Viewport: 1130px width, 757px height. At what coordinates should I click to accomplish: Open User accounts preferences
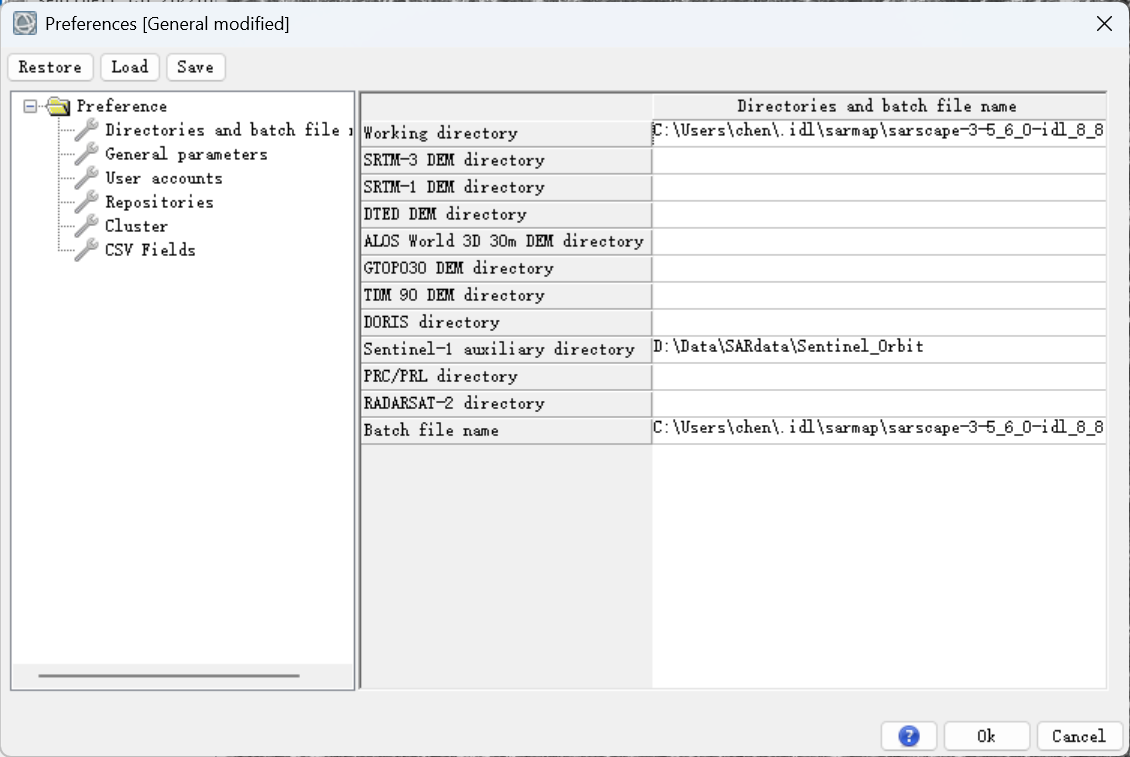pyautogui.click(x=164, y=178)
